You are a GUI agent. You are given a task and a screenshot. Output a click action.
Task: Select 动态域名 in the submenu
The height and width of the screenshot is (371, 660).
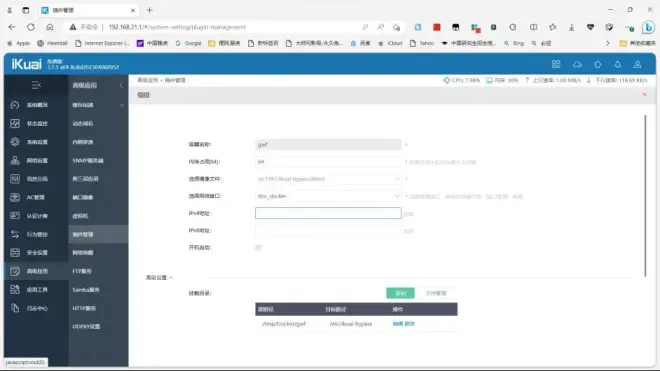point(83,123)
